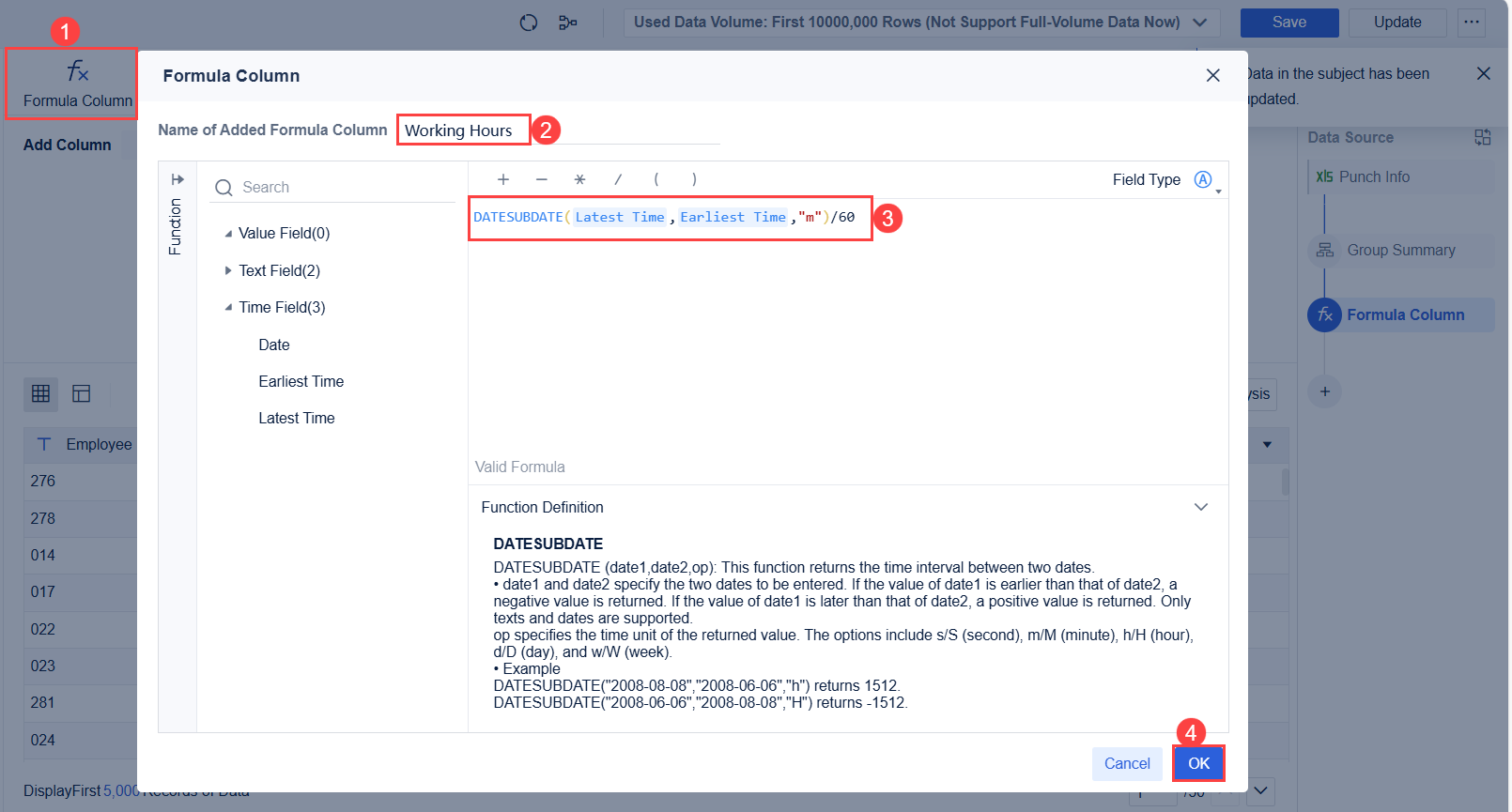Insert the right parenthesis into formula
Image resolution: width=1512 pixels, height=812 pixels.
tap(694, 179)
